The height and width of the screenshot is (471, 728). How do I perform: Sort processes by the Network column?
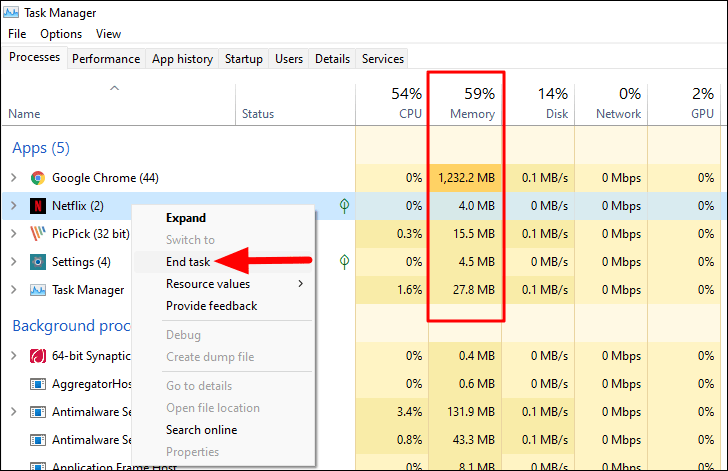pyautogui.click(x=611, y=105)
